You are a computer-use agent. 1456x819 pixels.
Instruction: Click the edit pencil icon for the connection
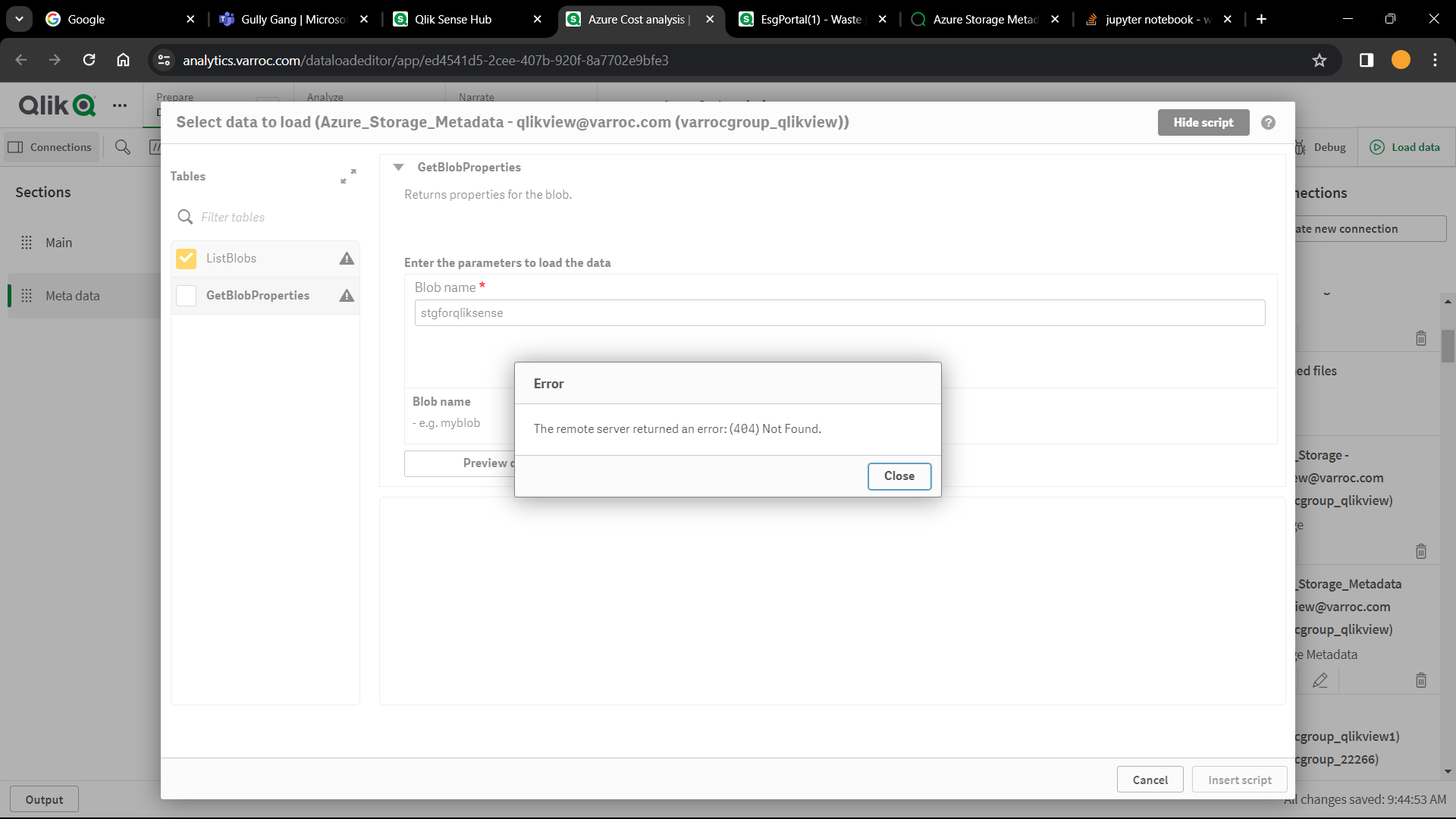pyautogui.click(x=1319, y=680)
